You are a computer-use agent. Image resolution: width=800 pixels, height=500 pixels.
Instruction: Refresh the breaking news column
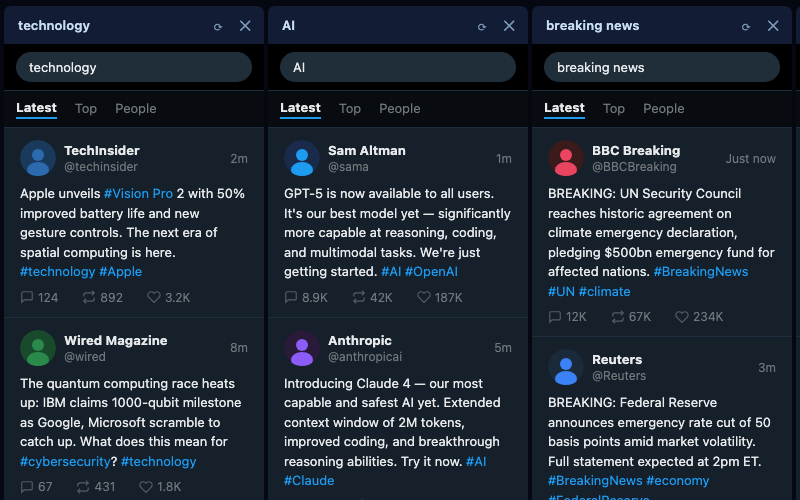pos(745,26)
